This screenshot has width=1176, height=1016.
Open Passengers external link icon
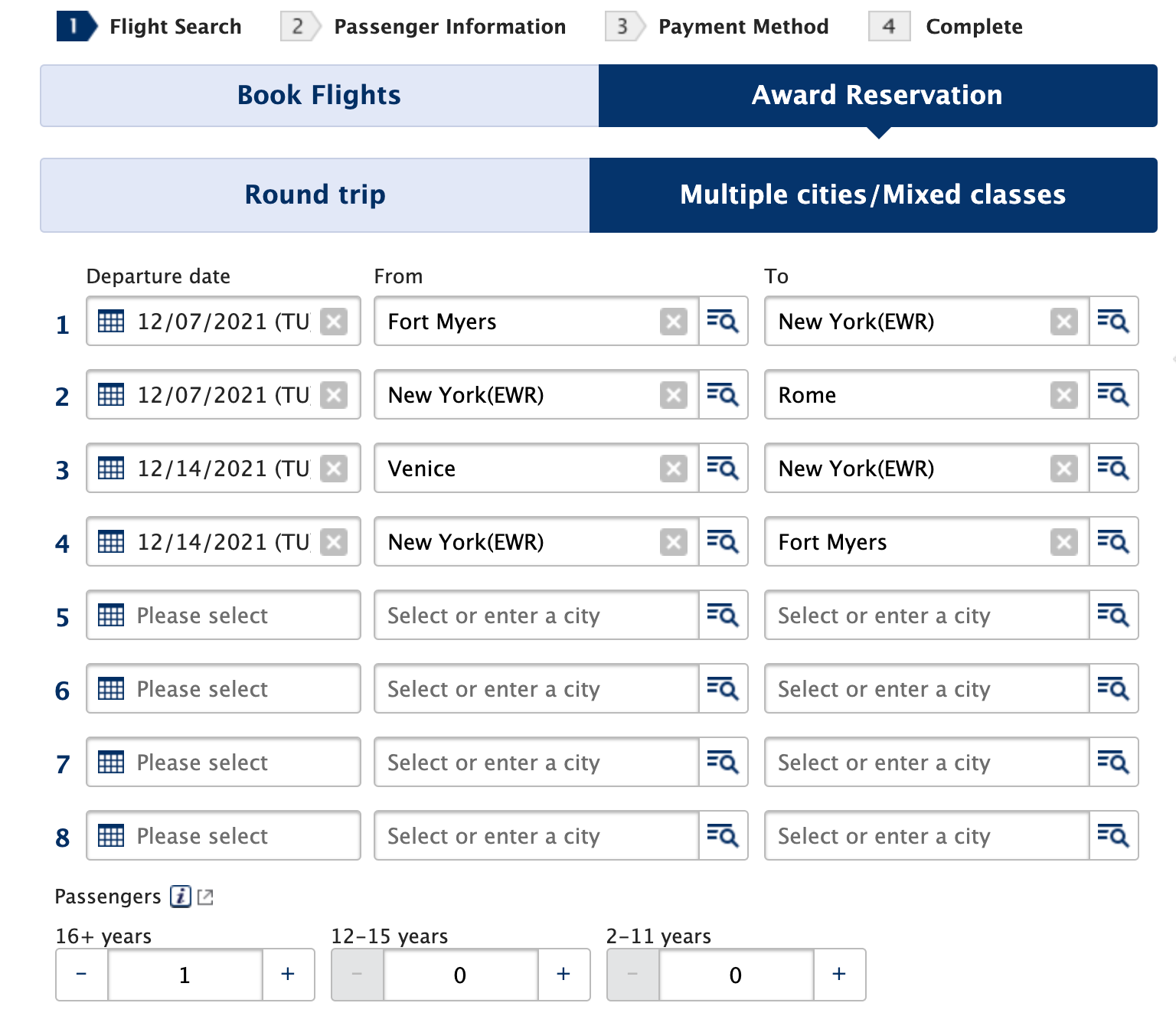[205, 897]
